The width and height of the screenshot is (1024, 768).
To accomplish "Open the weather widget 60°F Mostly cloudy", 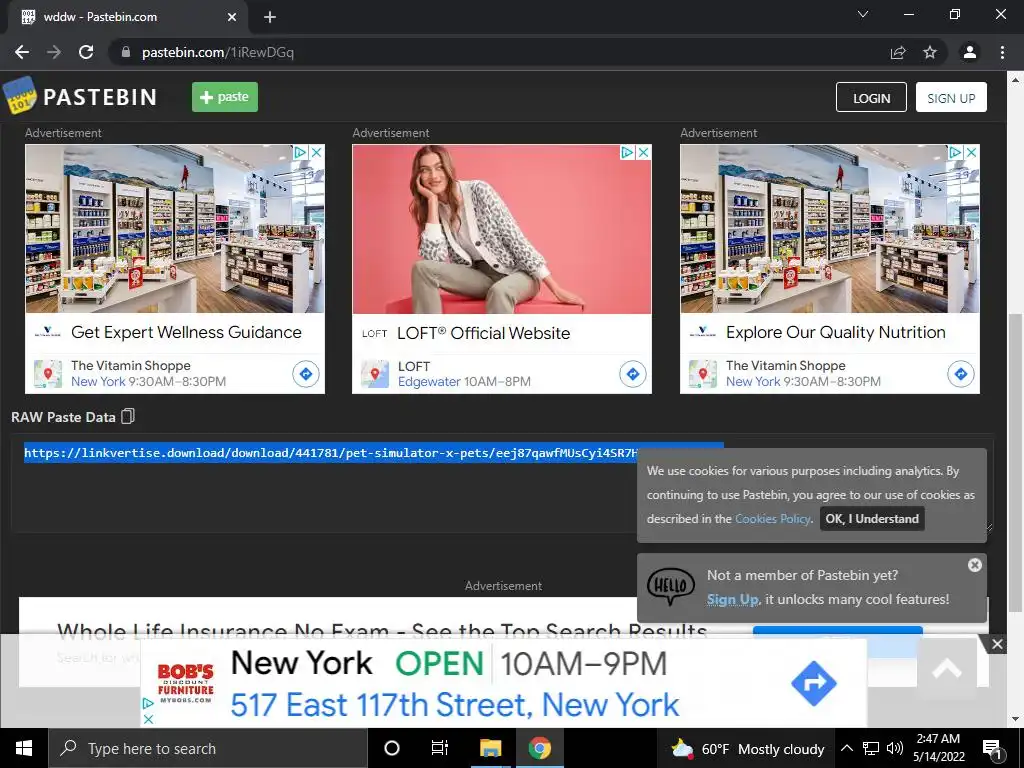I will [748, 748].
